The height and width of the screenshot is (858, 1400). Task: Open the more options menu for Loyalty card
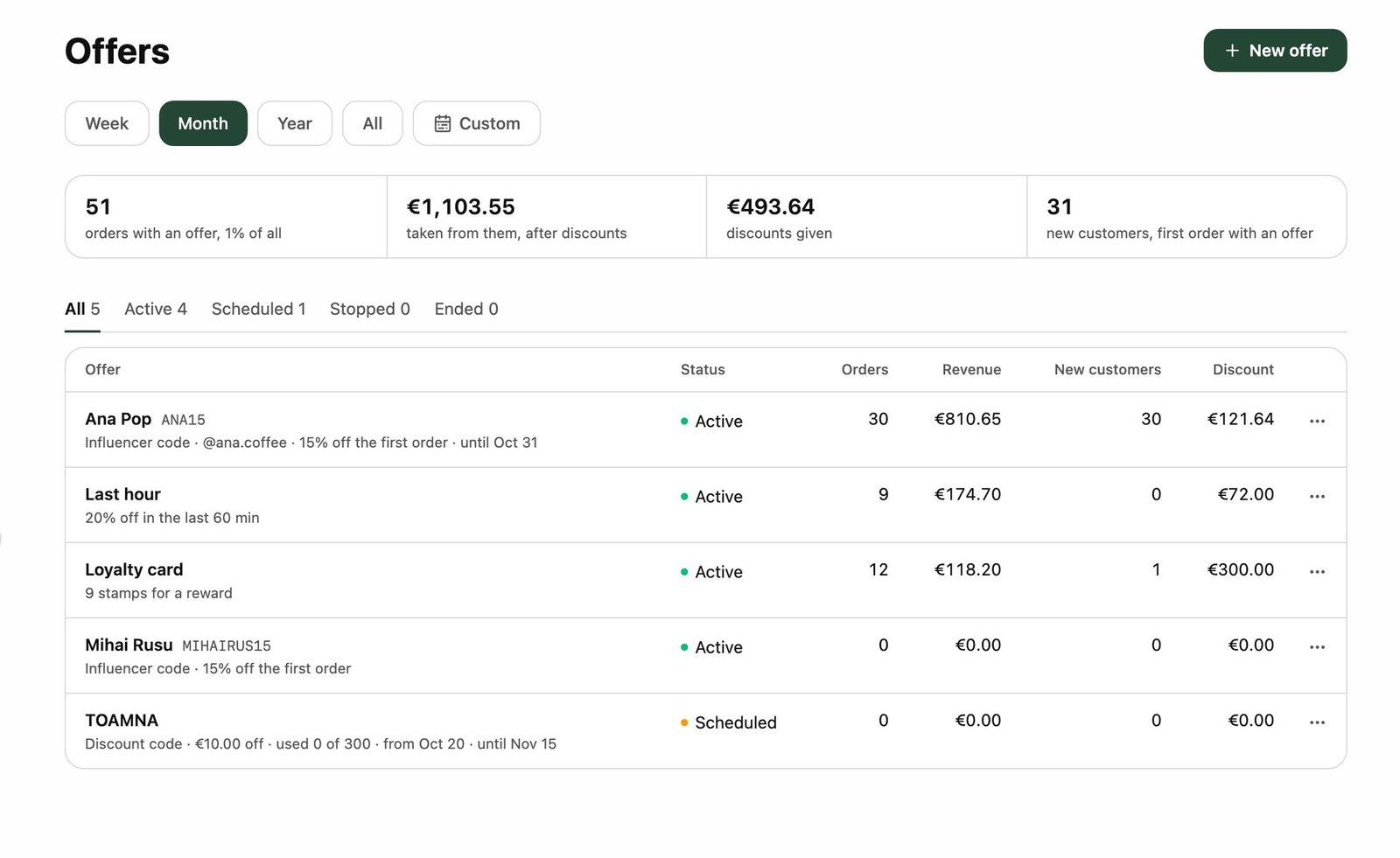point(1317,571)
